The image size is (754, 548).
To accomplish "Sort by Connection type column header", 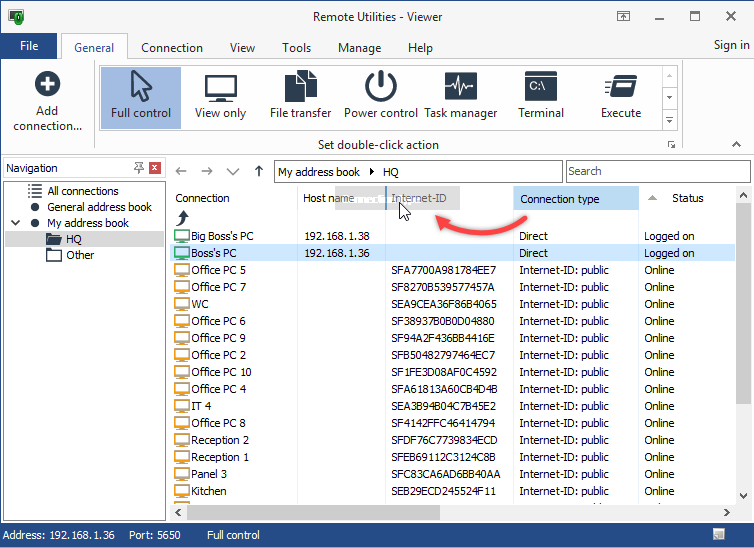I will tap(576, 198).
